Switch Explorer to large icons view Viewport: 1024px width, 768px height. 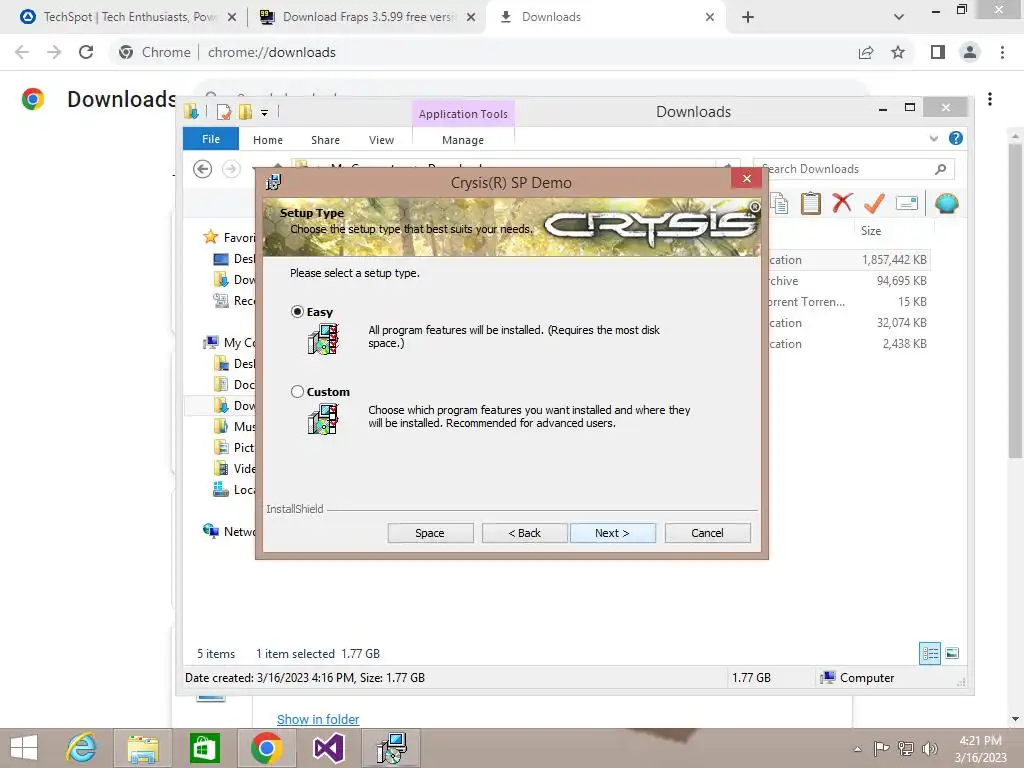pyautogui.click(x=952, y=653)
